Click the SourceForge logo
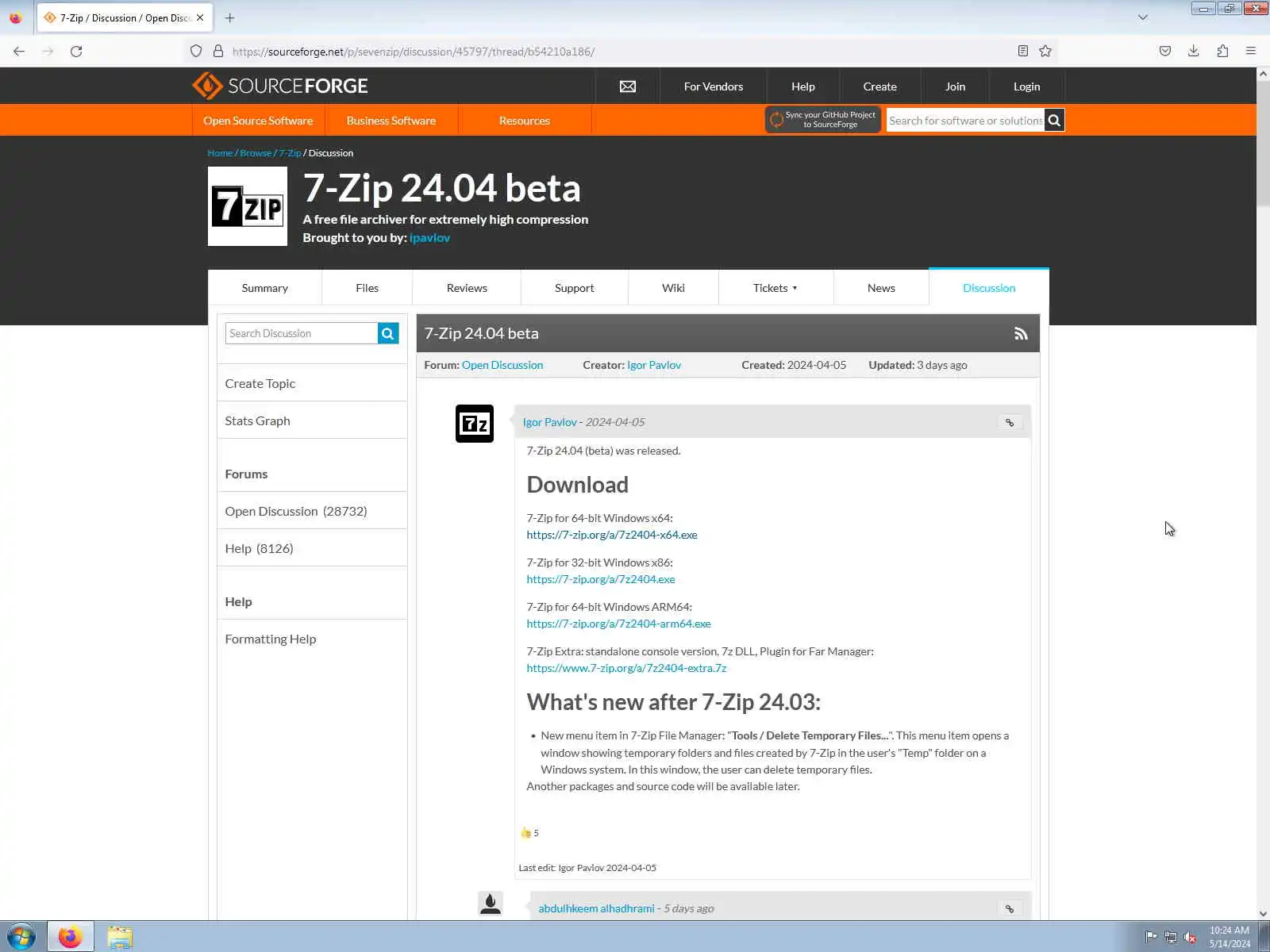 (x=280, y=86)
